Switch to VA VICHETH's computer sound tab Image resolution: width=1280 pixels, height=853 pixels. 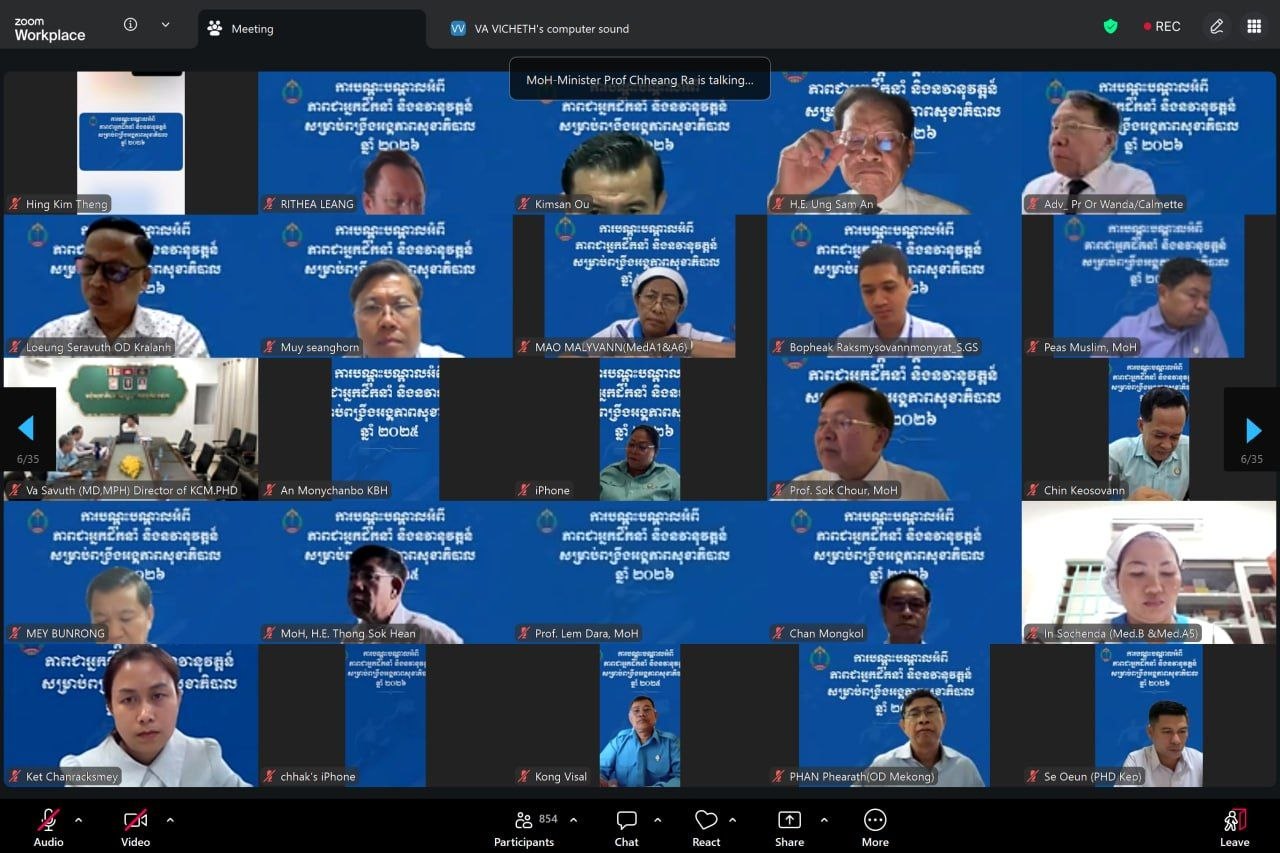[540, 29]
